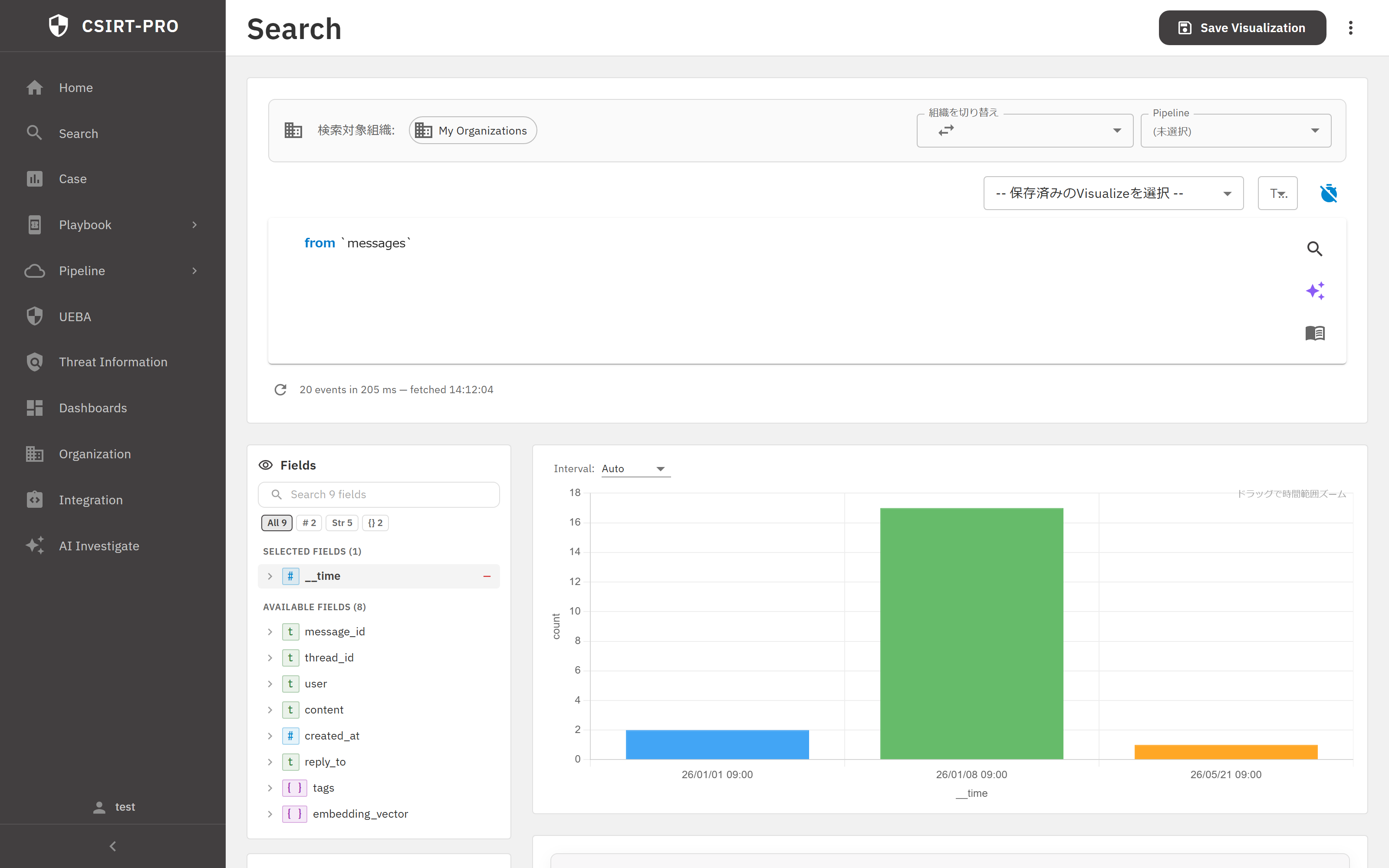The height and width of the screenshot is (868, 1389).
Task: Open the saved Visualize selection dropdown
Action: [x=1113, y=193]
